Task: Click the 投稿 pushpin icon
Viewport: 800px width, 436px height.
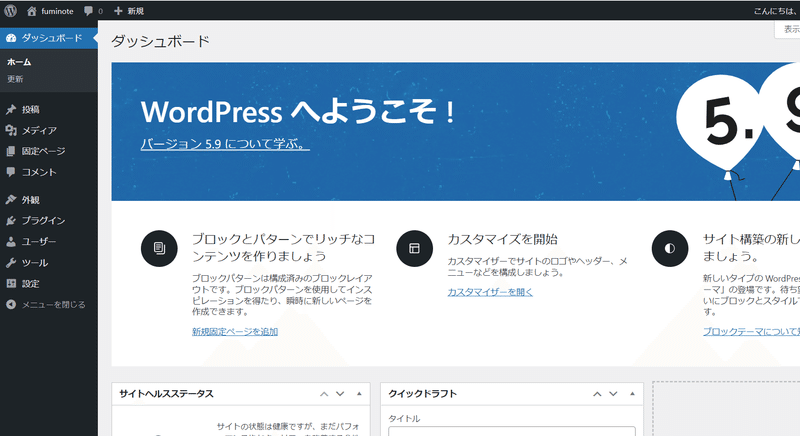Action: coord(11,109)
